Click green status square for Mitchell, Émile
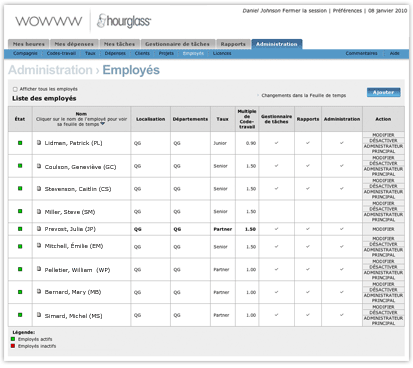Image resolution: width=413 pixels, height=368 pixels. click(20, 246)
